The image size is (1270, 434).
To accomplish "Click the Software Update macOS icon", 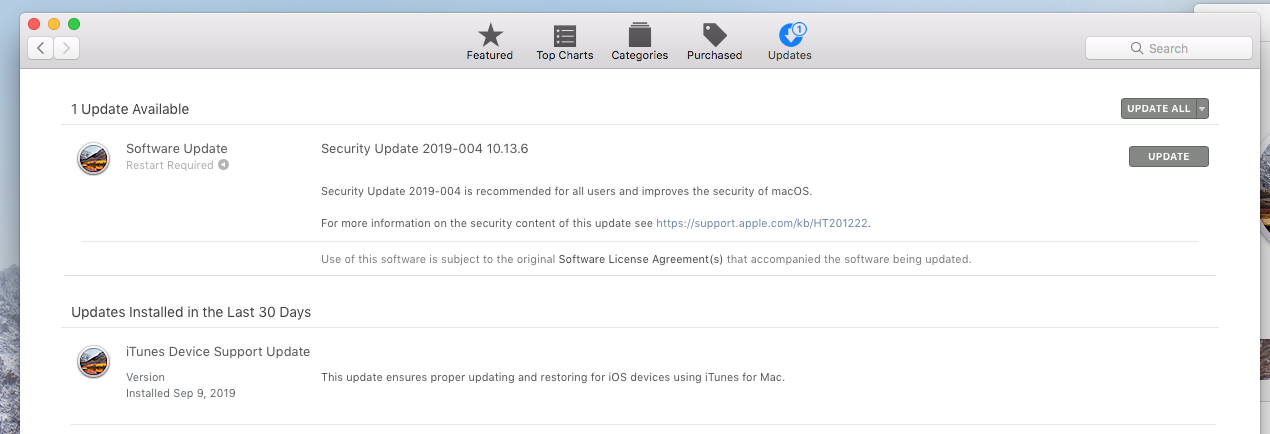I will (x=93, y=158).
